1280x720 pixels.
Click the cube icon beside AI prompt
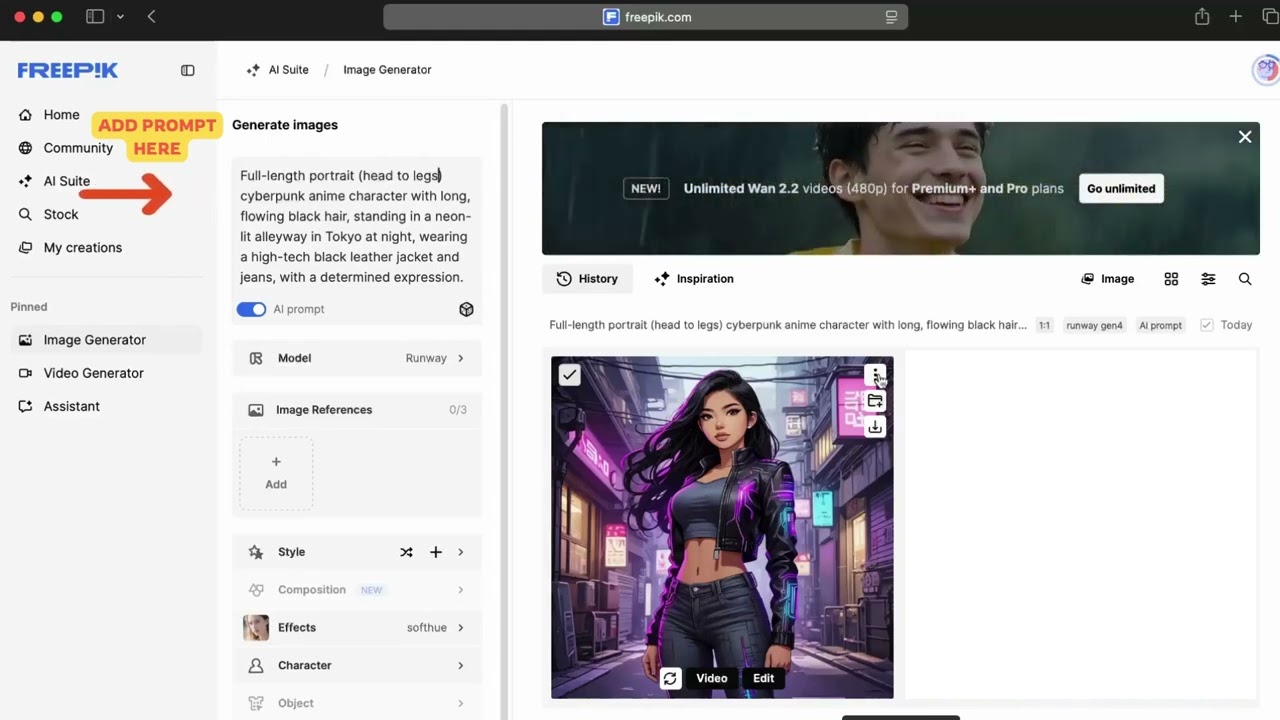tap(466, 309)
